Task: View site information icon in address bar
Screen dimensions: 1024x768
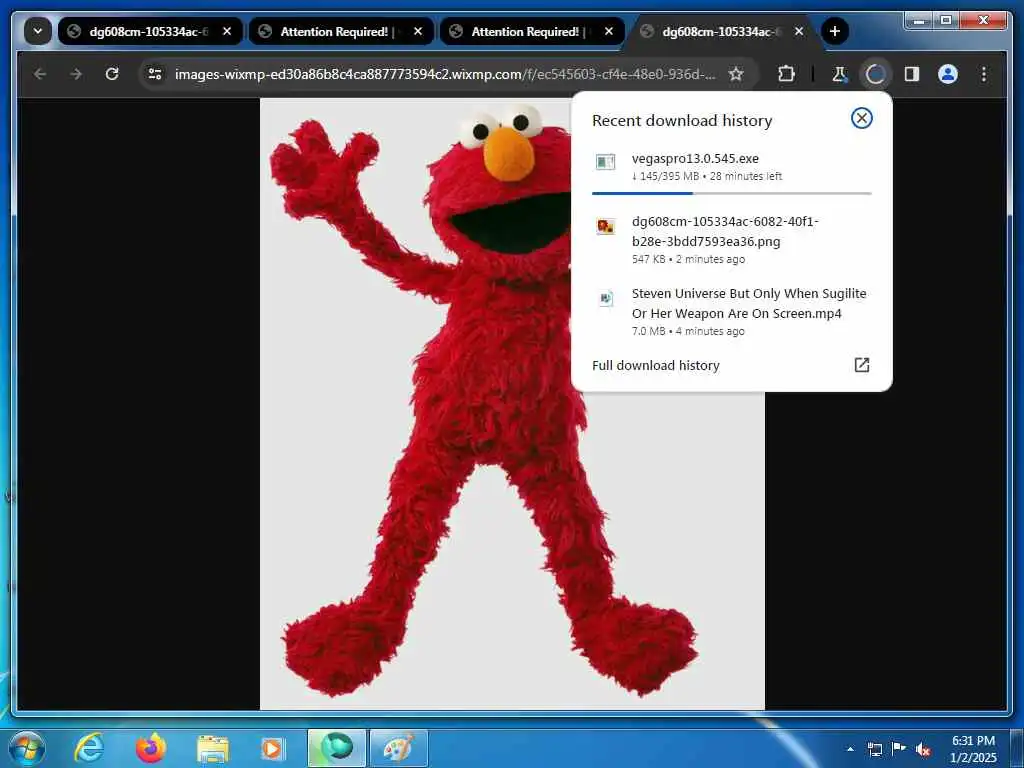Action: 155,74
